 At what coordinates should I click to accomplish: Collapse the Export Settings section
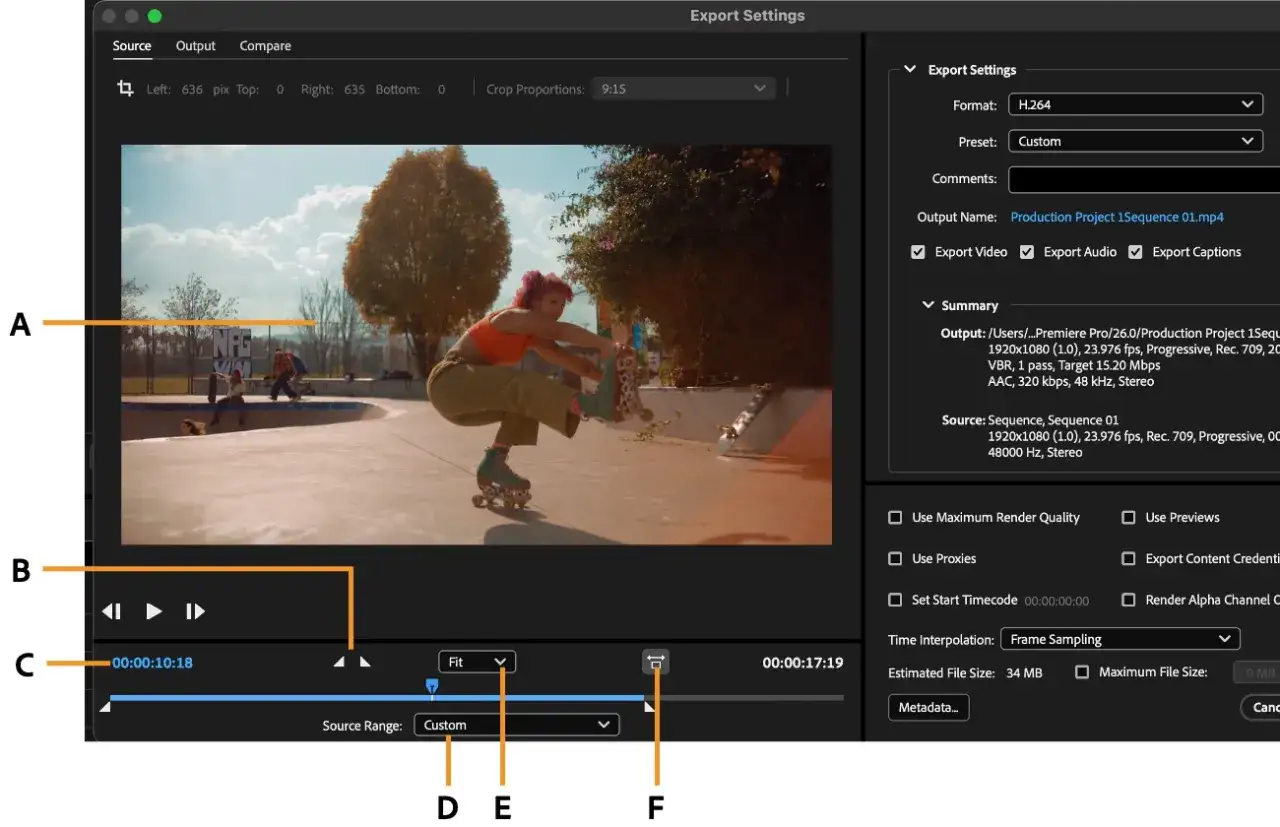click(910, 70)
